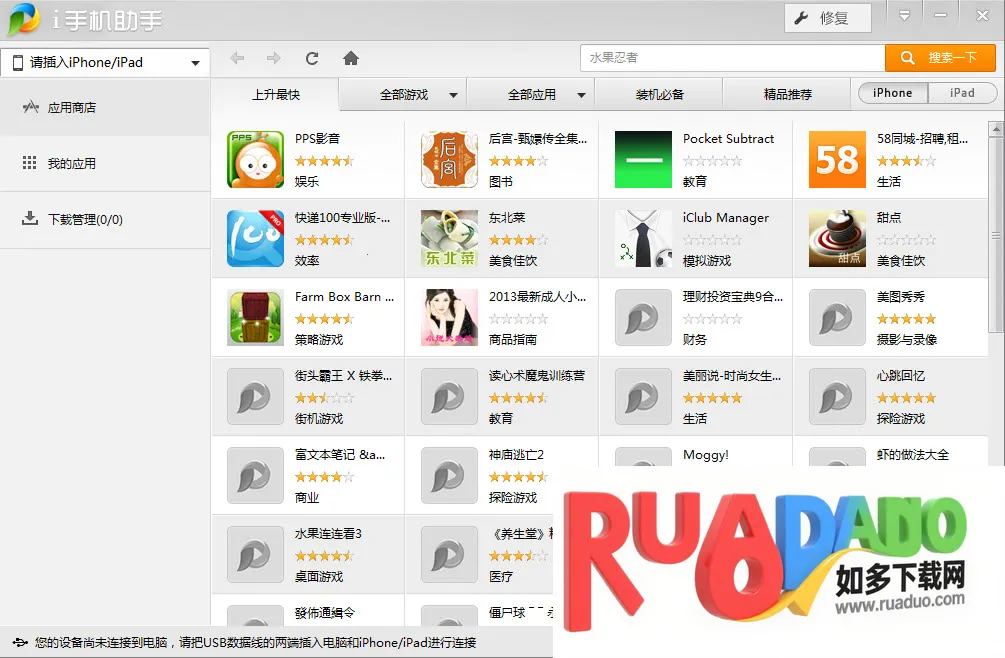Open the 58同城 app icon
Screen dimensions: 1005x658
click(x=837, y=160)
